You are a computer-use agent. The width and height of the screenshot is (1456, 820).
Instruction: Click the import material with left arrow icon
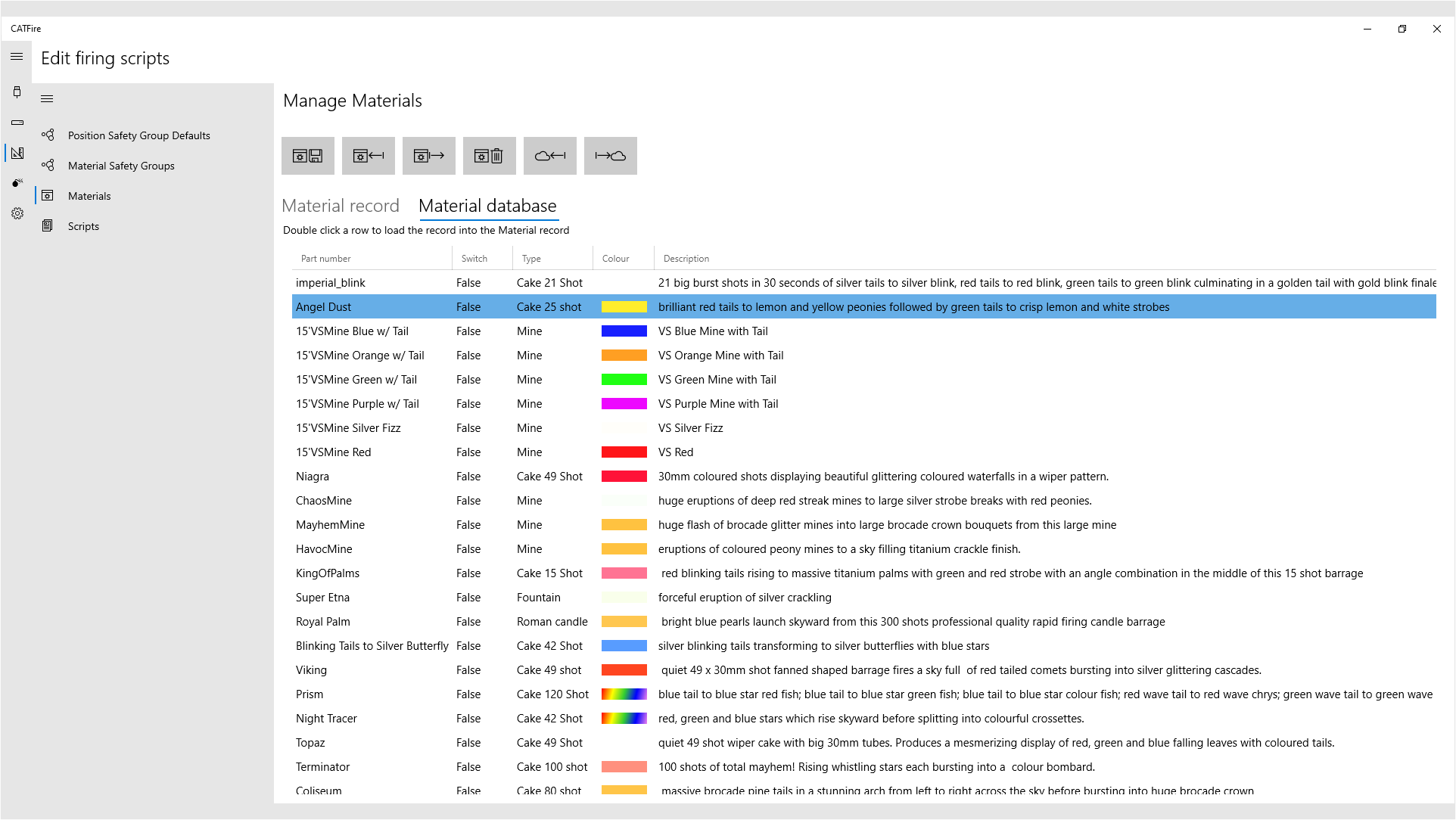coord(368,156)
